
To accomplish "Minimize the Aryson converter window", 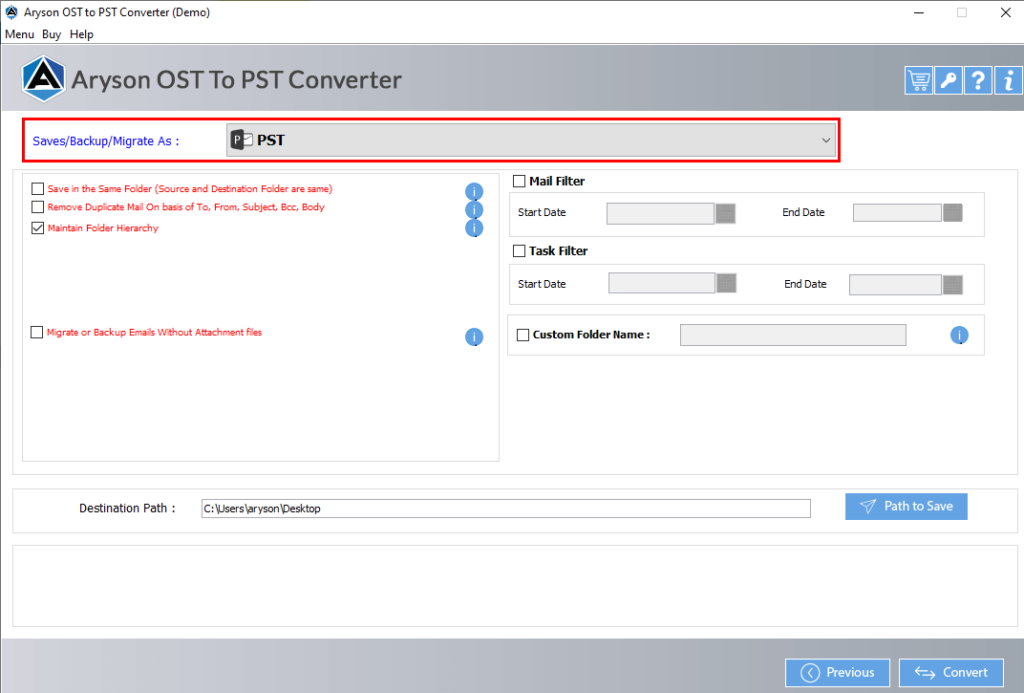I will point(919,12).
